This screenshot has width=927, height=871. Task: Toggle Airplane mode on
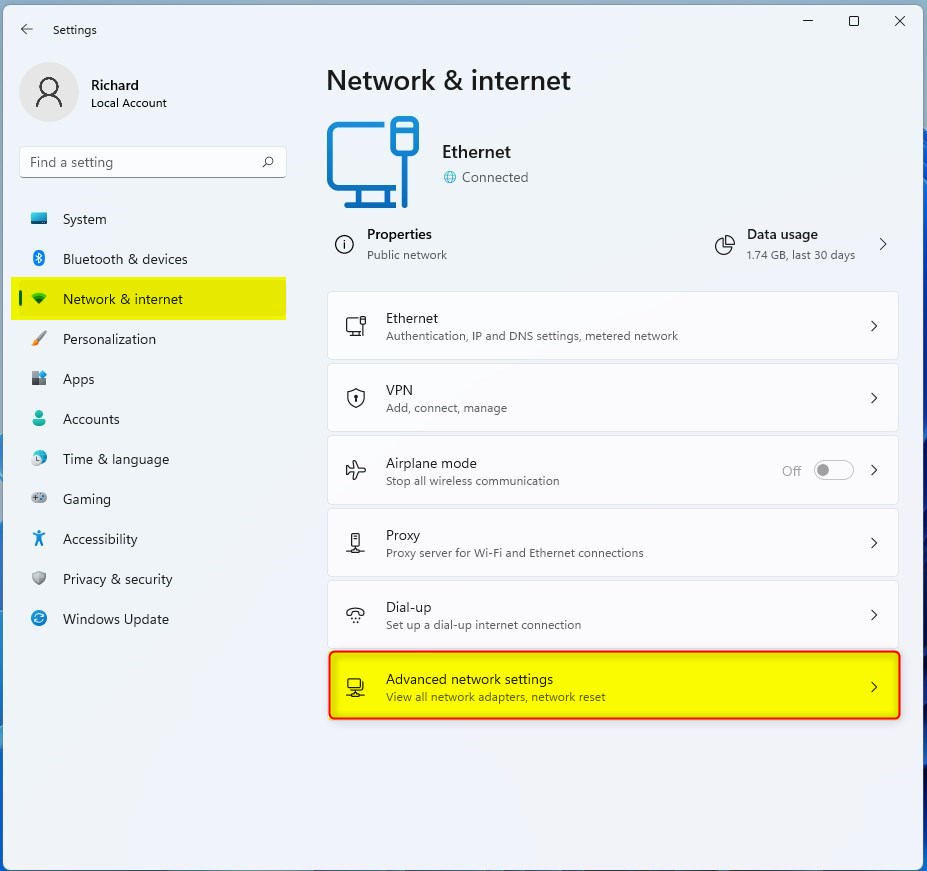pos(834,470)
